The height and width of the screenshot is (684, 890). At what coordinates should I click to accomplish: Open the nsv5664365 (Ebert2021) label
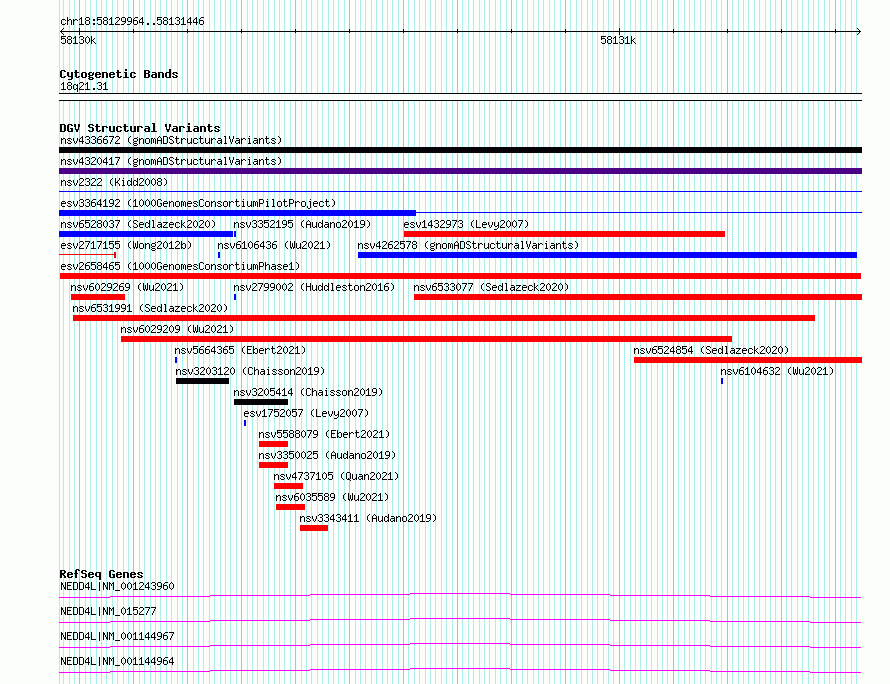240,350
